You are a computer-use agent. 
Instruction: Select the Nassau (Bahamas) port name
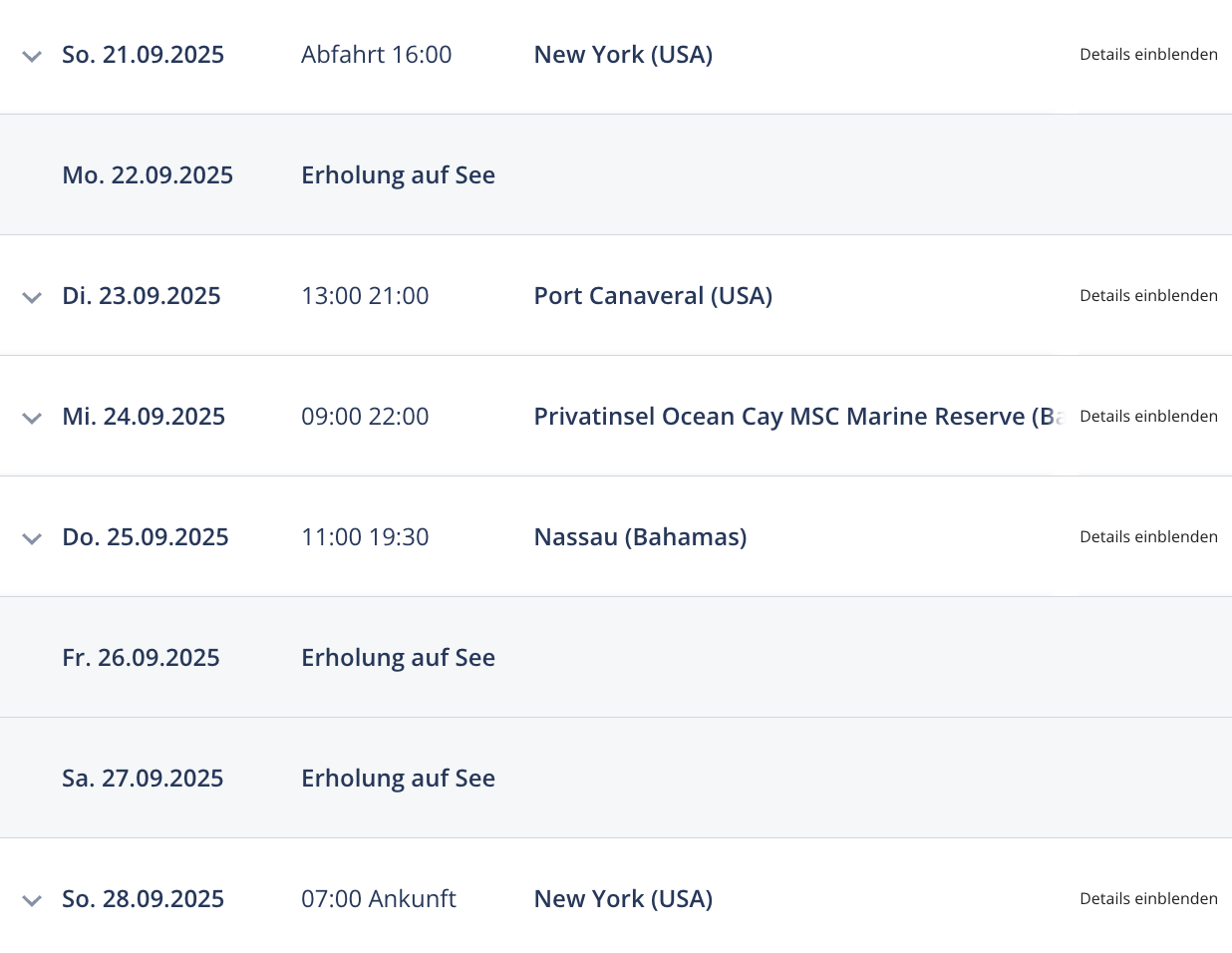click(640, 537)
